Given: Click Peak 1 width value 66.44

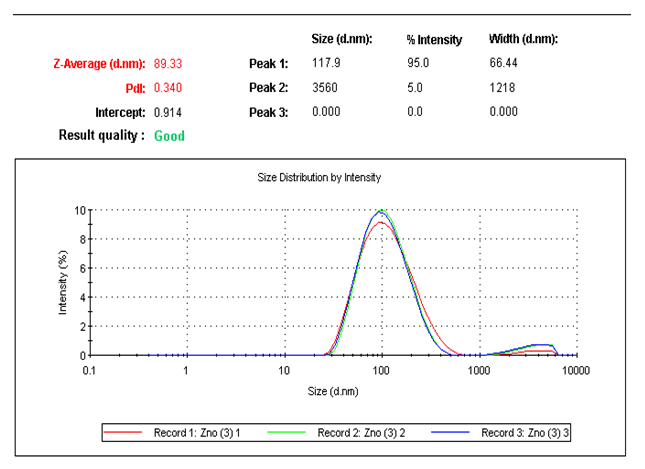Looking at the screenshot, I should [504, 64].
